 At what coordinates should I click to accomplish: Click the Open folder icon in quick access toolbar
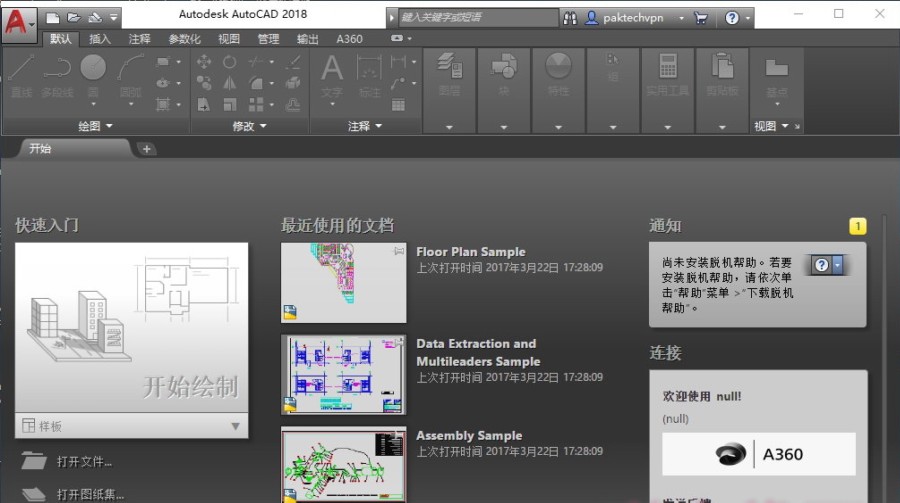pyautogui.click(x=72, y=17)
